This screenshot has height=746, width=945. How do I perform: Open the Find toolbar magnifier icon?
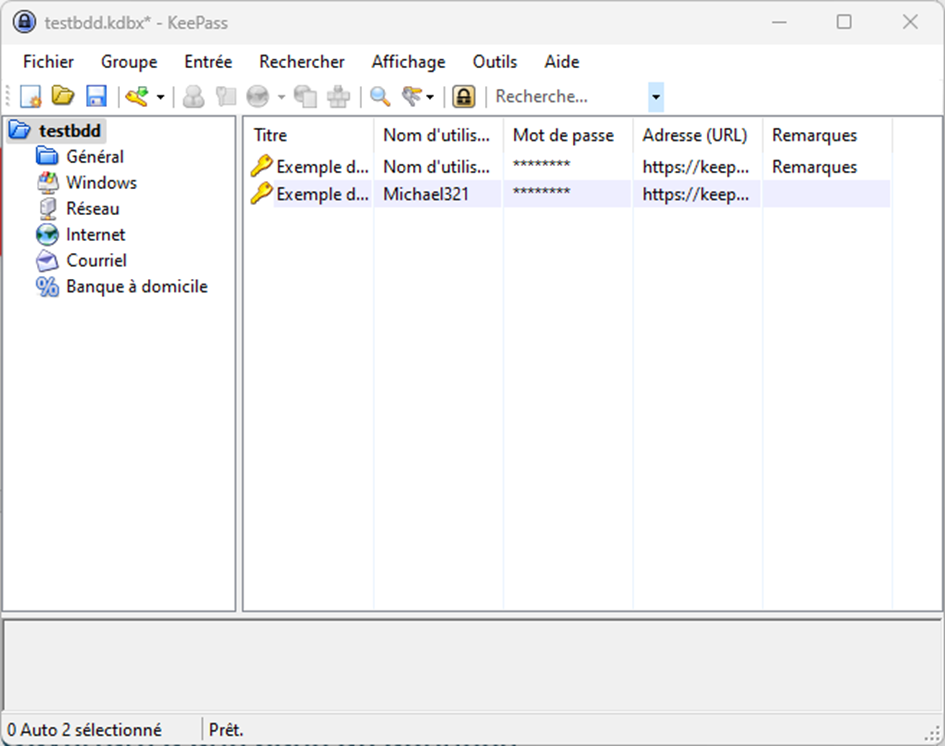(378, 96)
